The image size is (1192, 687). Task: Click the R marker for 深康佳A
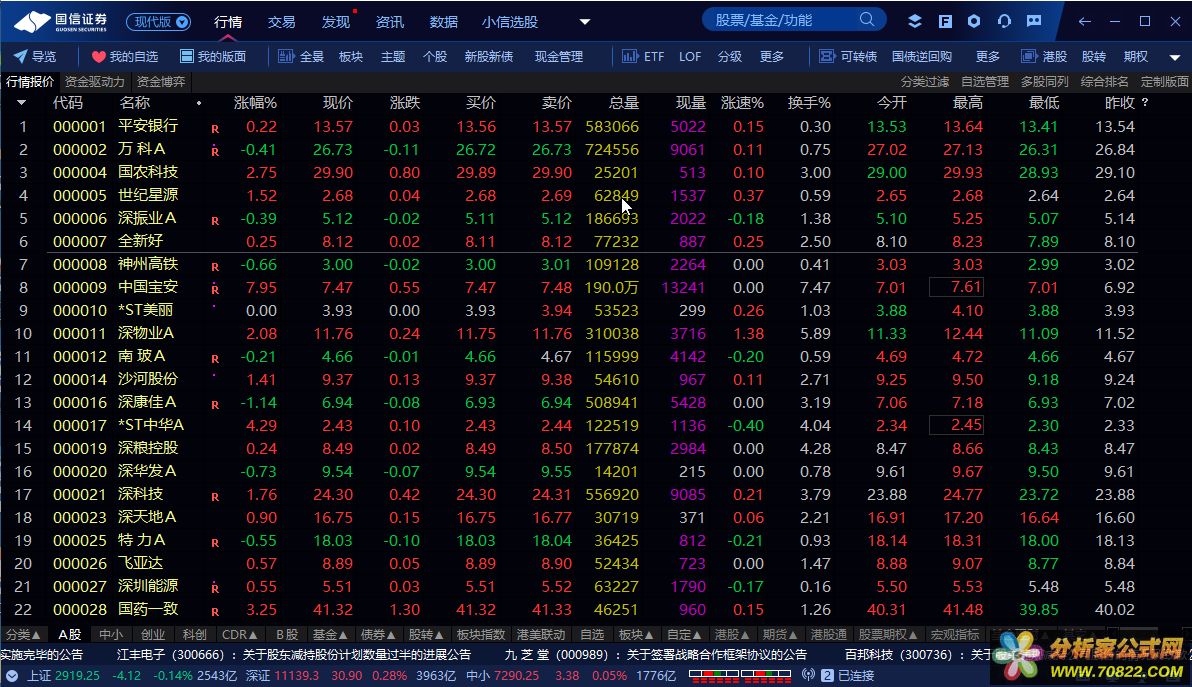point(215,405)
